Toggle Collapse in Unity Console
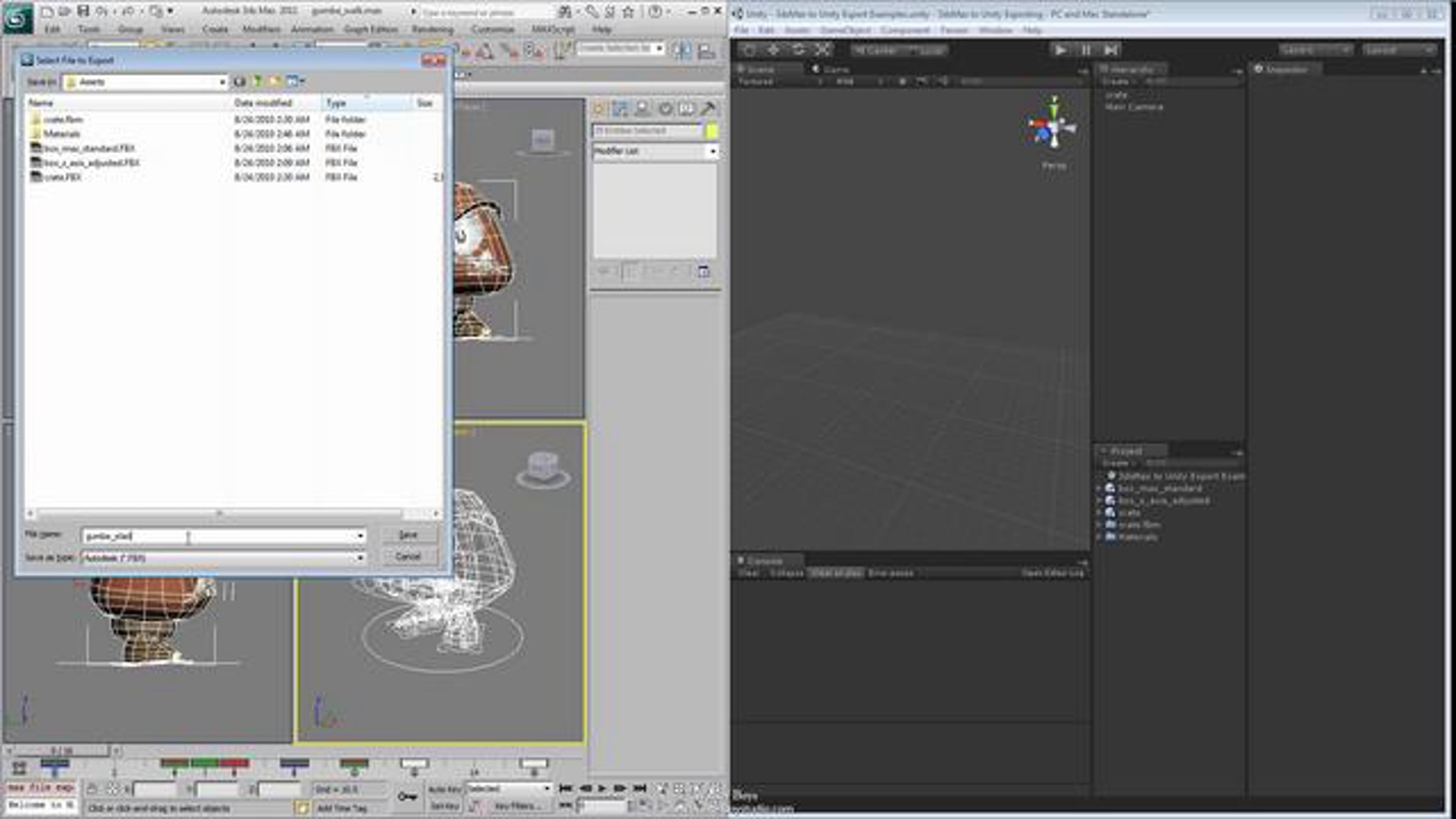The image size is (1456, 819). pos(786,573)
